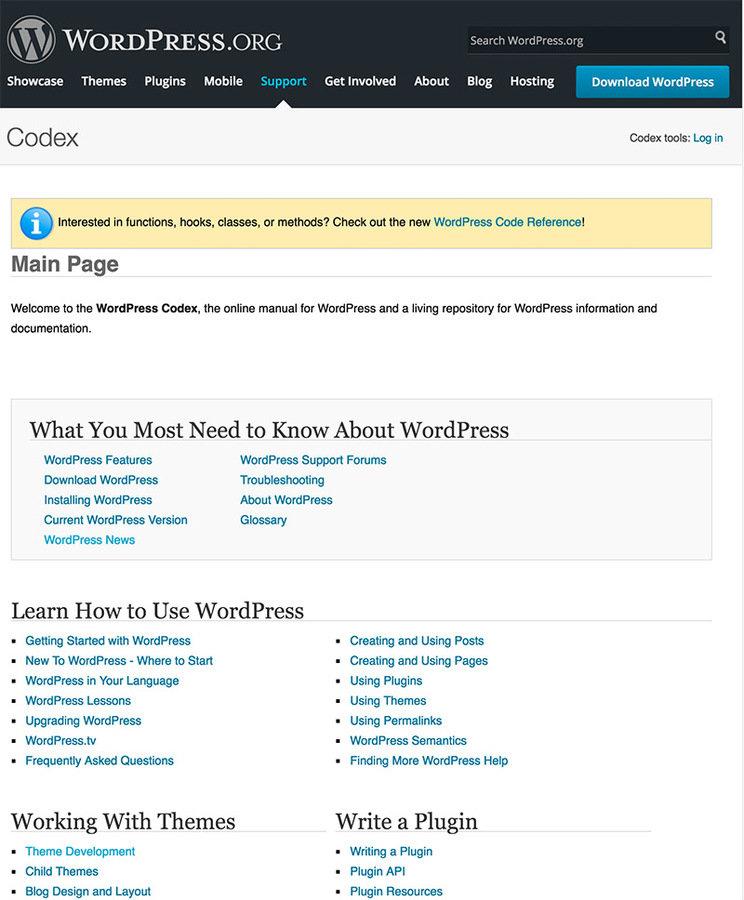Open the Writing a Plugin link

(392, 851)
